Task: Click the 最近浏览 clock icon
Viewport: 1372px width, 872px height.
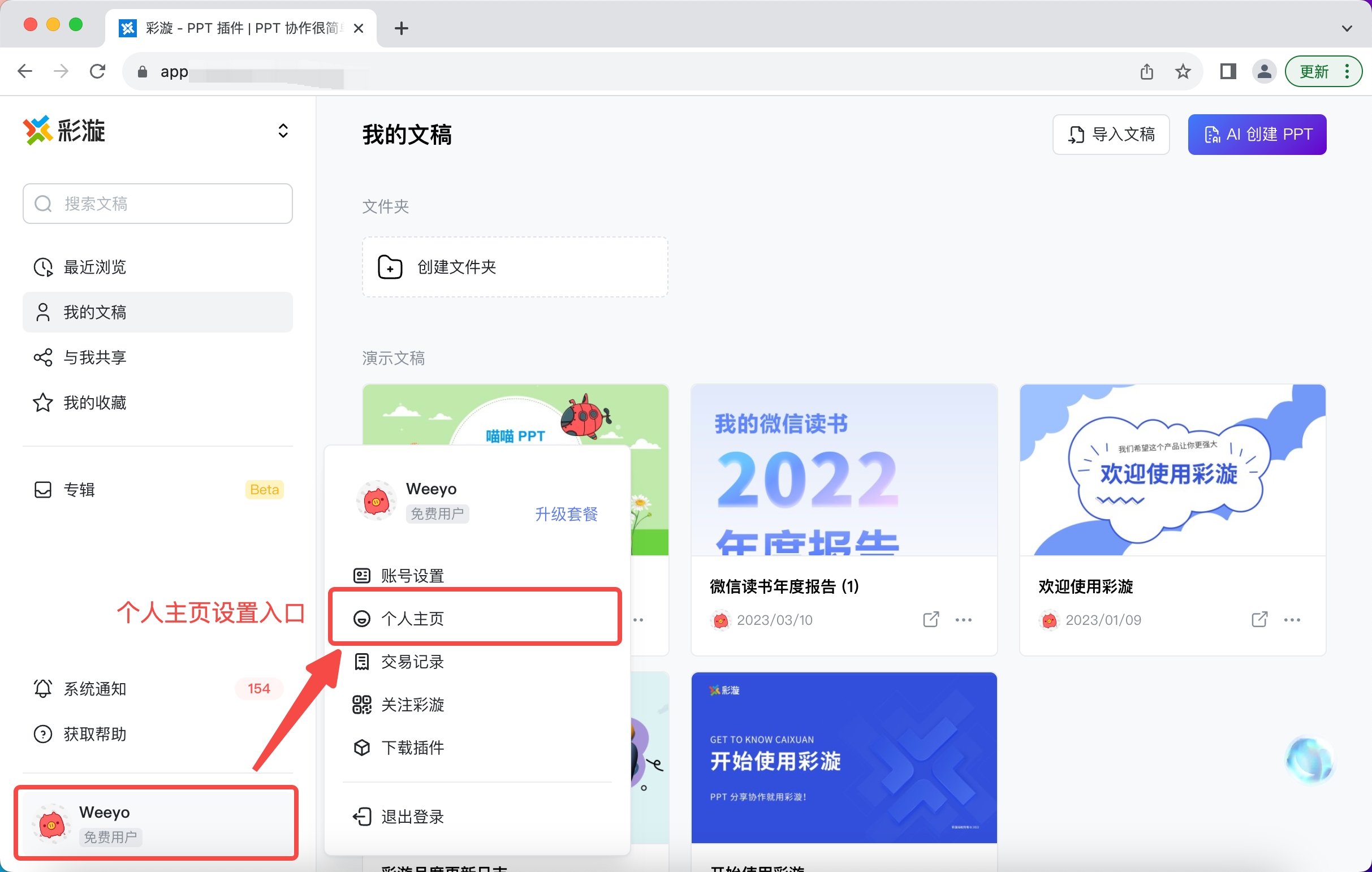Action: coord(43,266)
